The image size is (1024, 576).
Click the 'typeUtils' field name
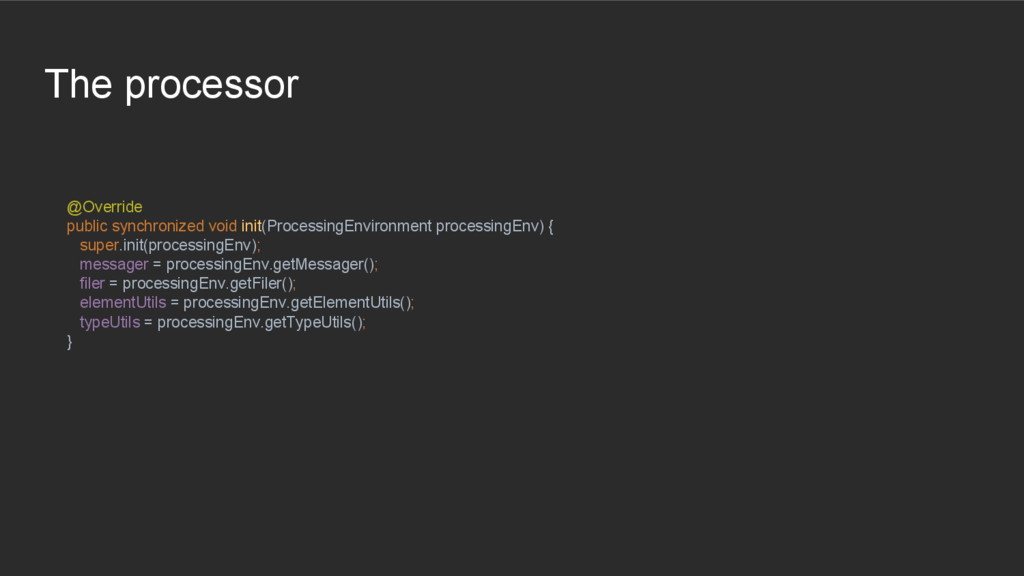click(x=109, y=322)
